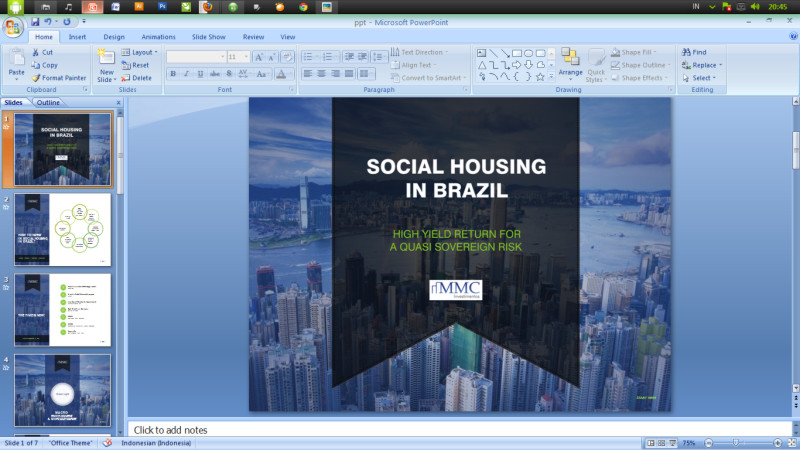Viewport: 800px width, 450px height.
Task: Click the Paste icon in Clipboard group
Action: coord(16,60)
